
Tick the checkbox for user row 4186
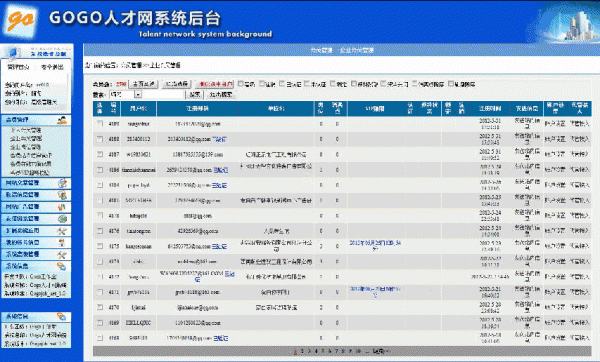click(x=100, y=170)
